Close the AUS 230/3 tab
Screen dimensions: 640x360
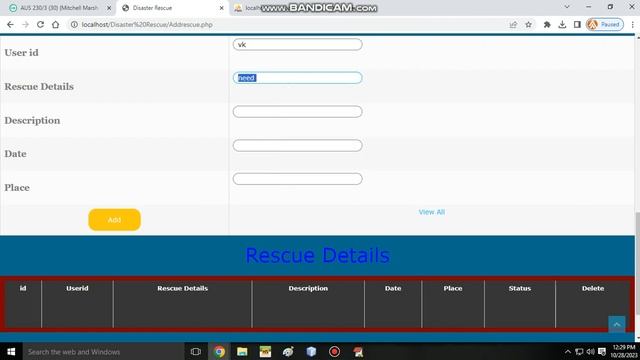click(x=109, y=8)
